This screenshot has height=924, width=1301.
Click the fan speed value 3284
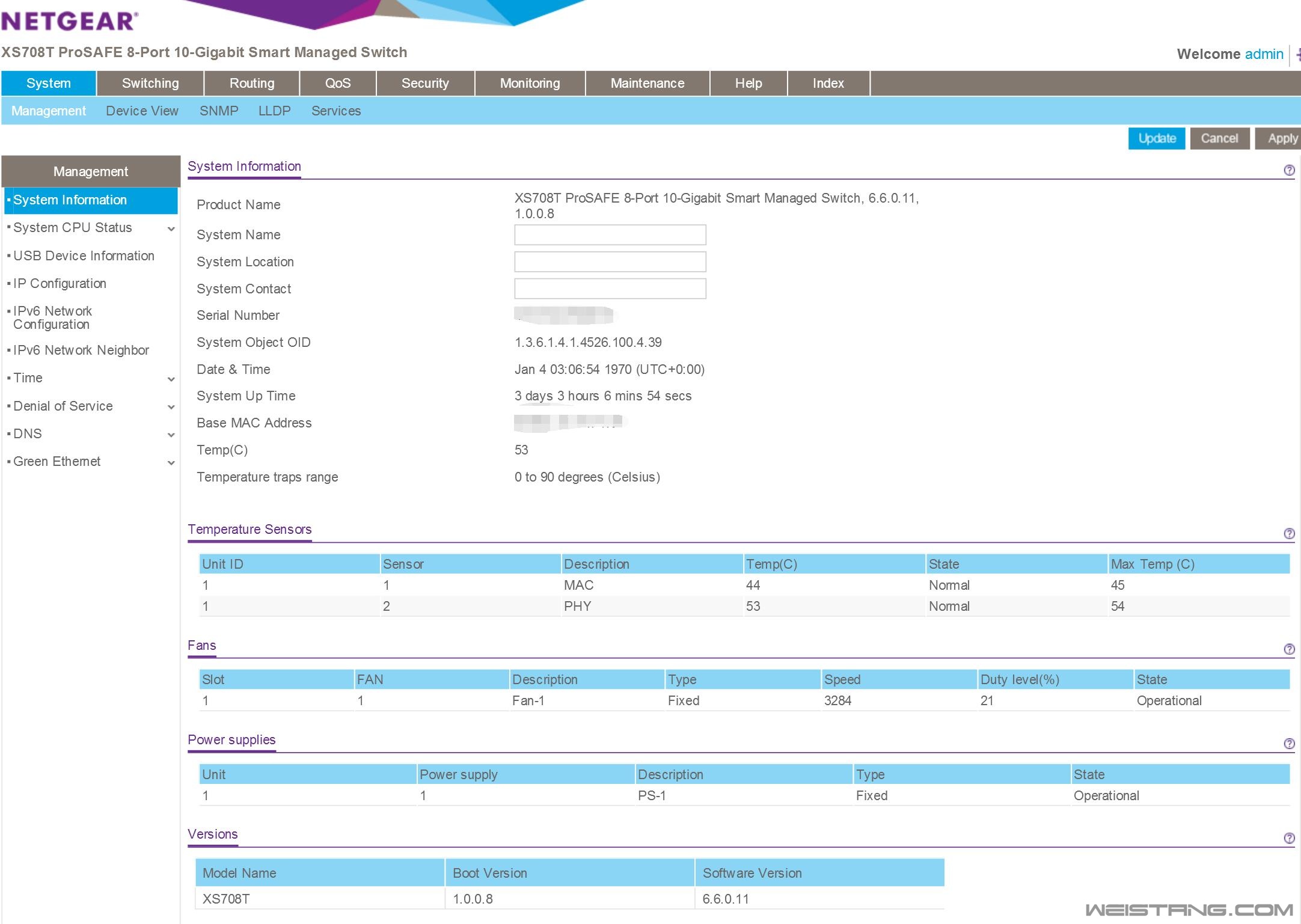click(837, 700)
